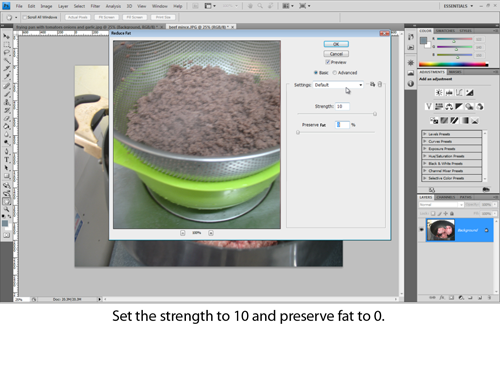Viewport: 500px width, 377px height.
Task: Click the save settings icon beside Default
Action: (x=372, y=85)
